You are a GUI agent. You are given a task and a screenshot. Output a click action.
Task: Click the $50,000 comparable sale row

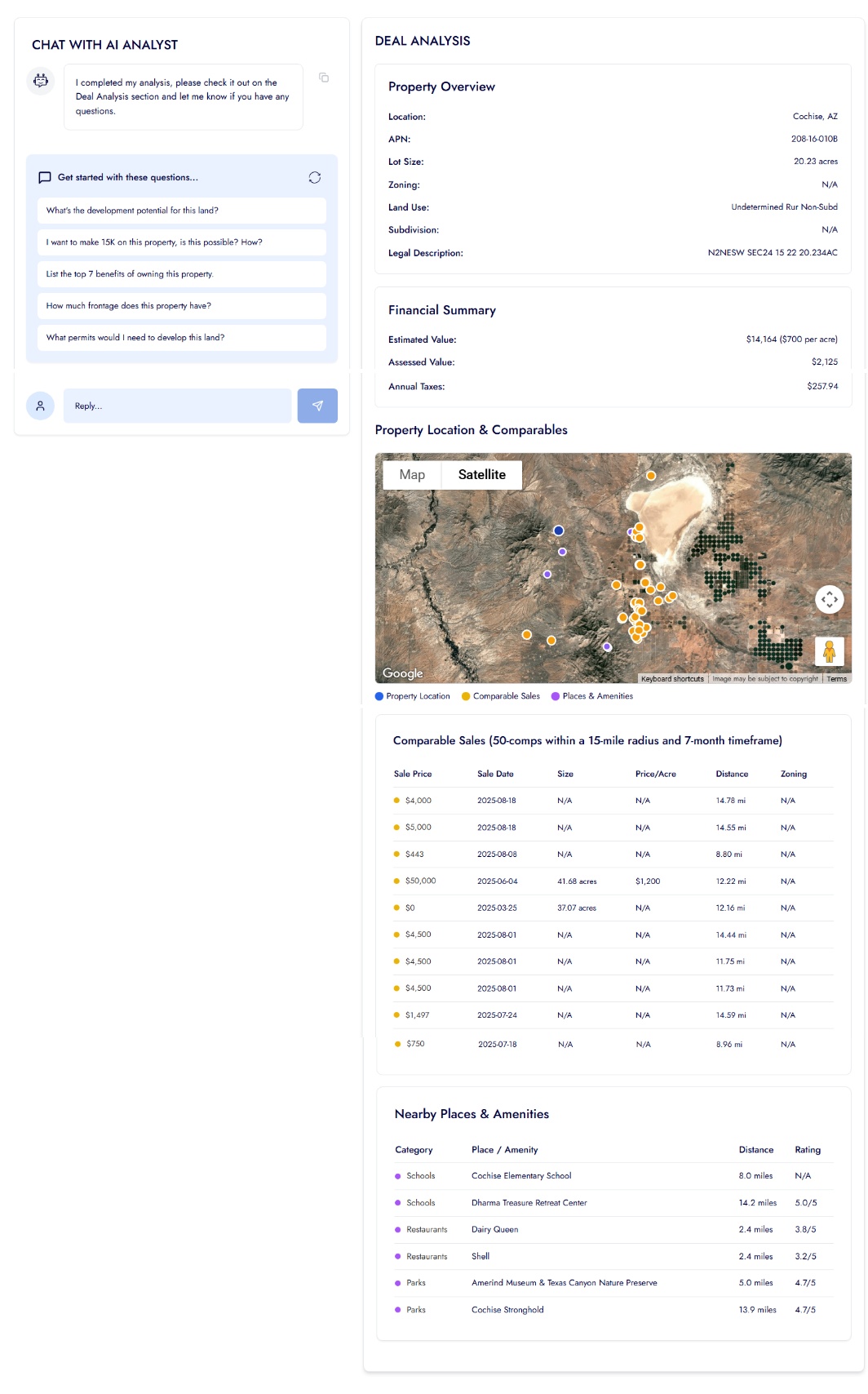pos(613,881)
